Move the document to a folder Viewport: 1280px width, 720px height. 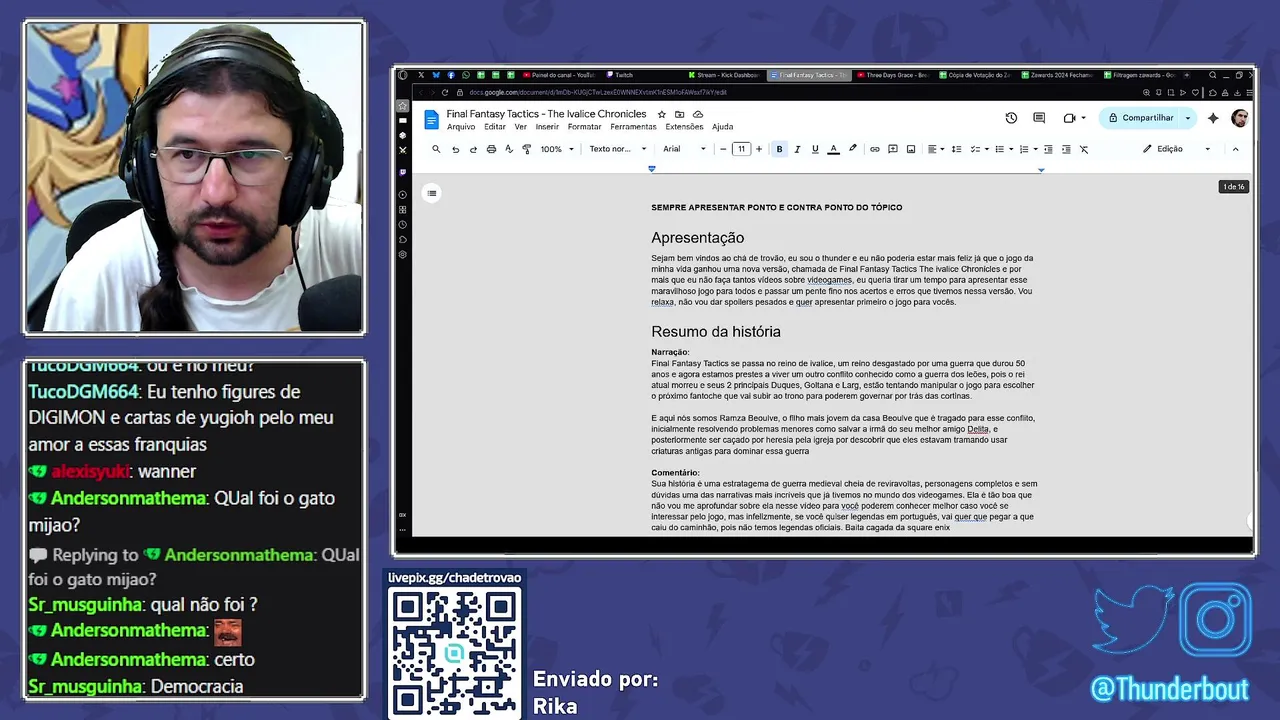[x=679, y=114]
